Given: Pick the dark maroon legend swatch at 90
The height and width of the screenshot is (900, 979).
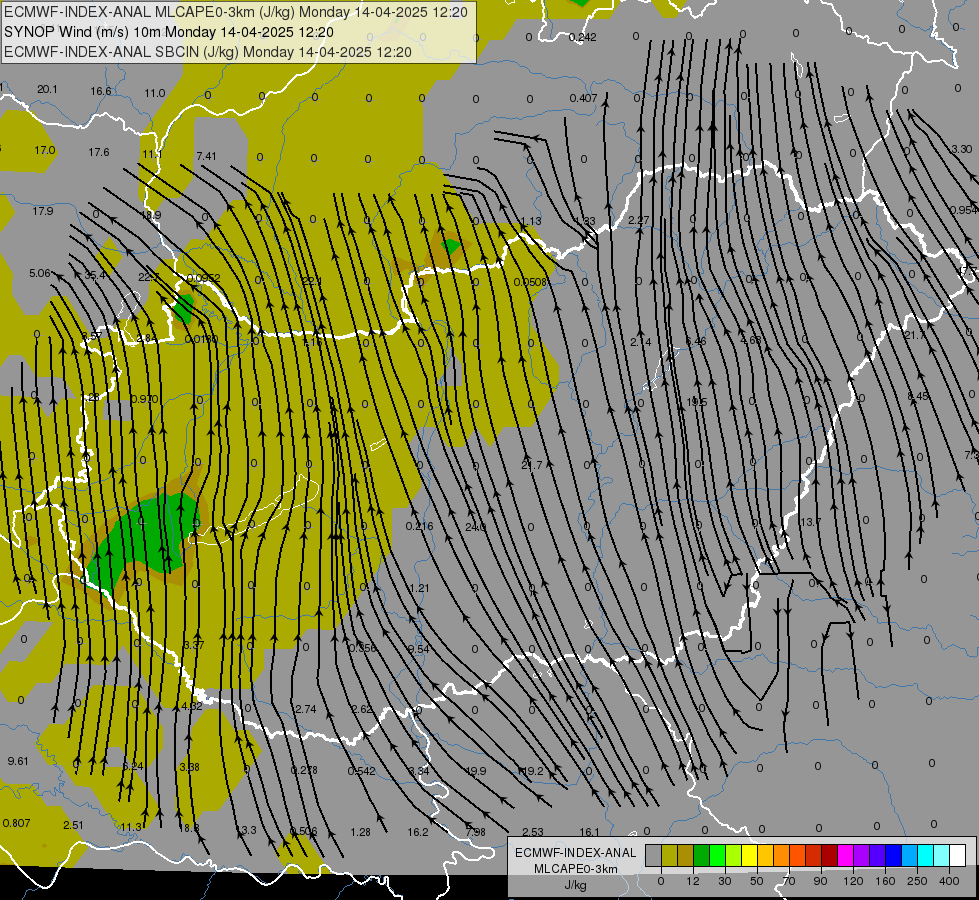Looking at the screenshot, I should [829, 855].
